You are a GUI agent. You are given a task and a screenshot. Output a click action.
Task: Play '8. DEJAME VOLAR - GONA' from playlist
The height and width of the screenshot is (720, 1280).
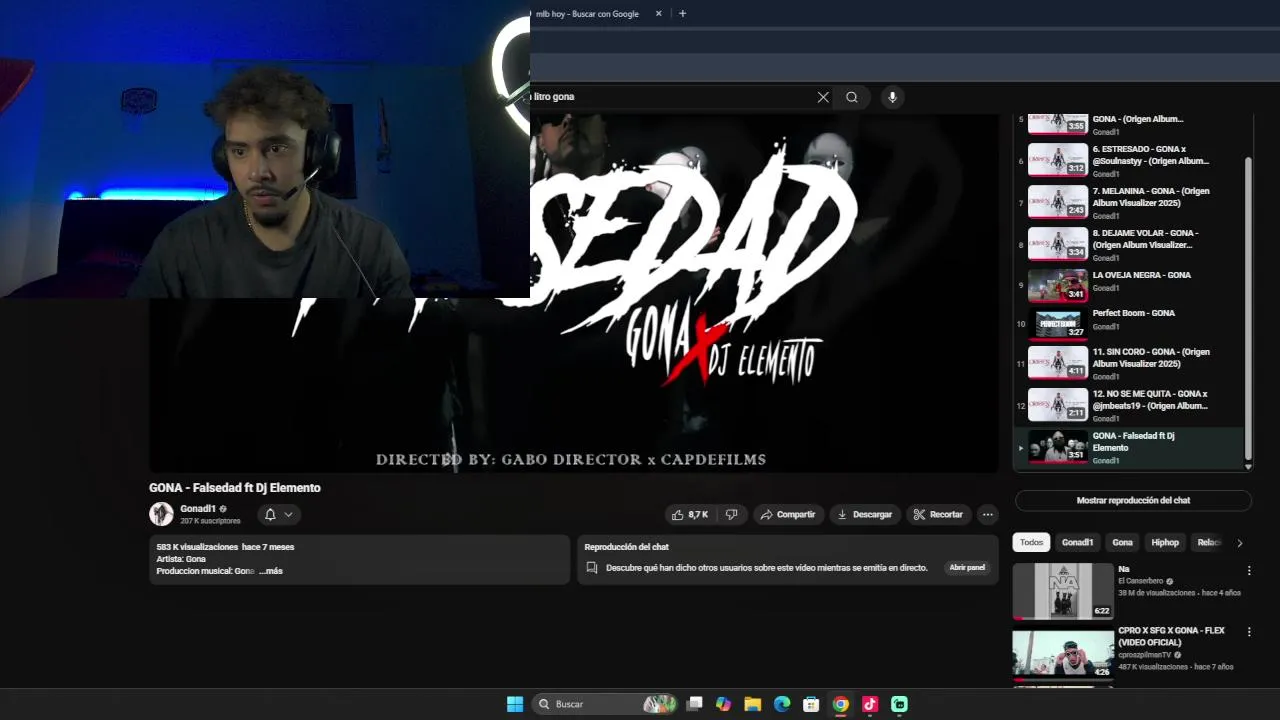(x=1130, y=244)
